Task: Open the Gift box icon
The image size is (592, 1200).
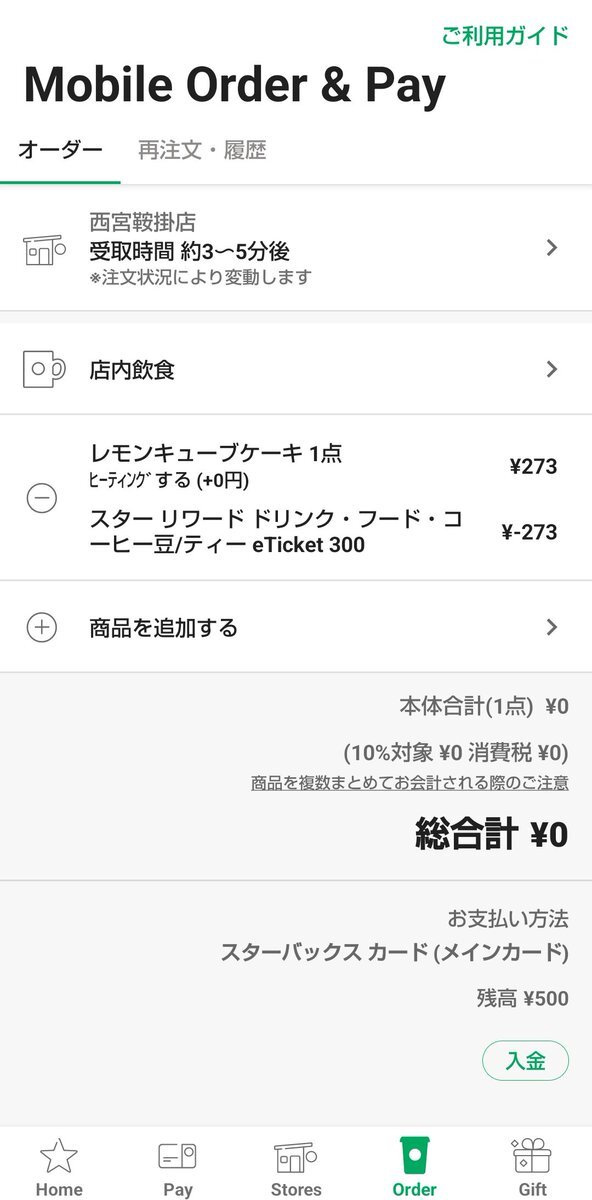Action: coord(533,1155)
